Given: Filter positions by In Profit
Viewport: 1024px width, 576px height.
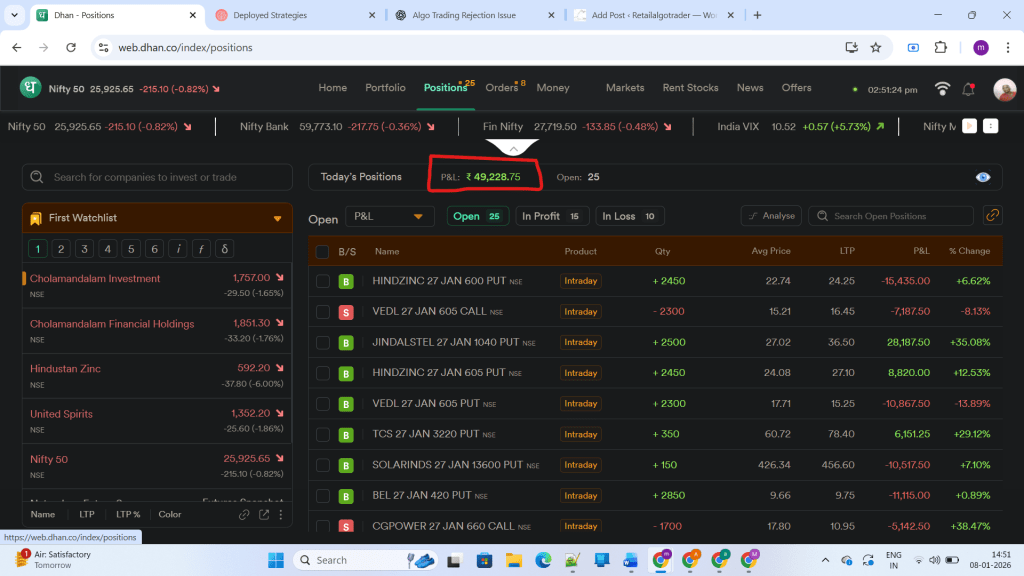Looking at the screenshot, I should [x=552, y=216].
